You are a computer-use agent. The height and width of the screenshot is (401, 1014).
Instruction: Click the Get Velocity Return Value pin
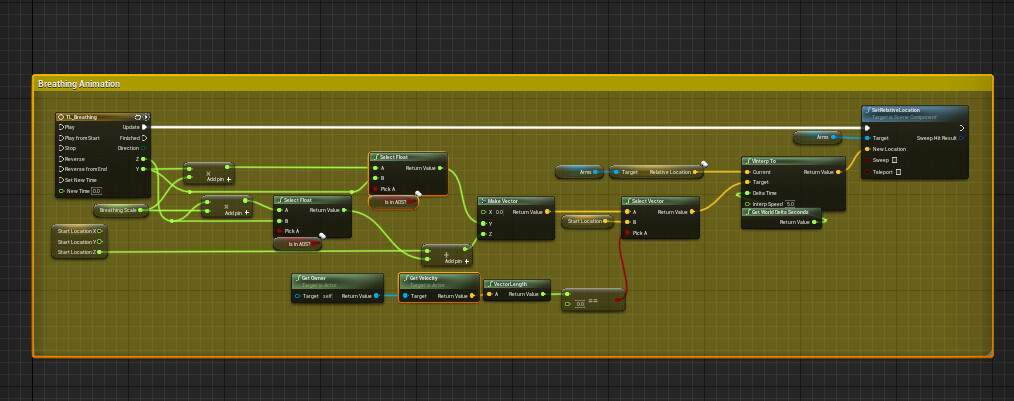click(472, 296)
